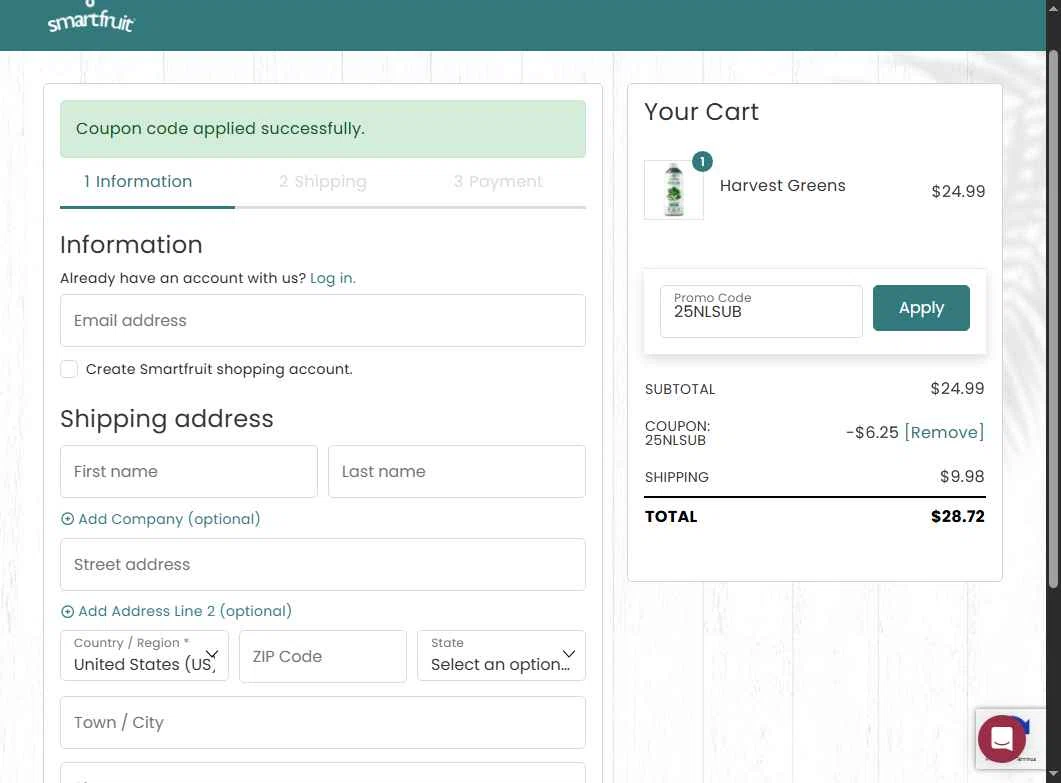This screenshot has height=783, width=1061.
Task: Click the plus icon beside Add Company
Action: click(x=68, y=519)
